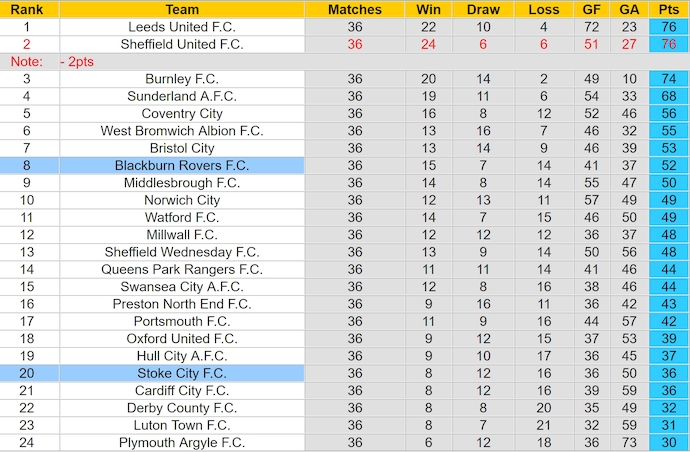Sort by the Pts column header

click(x=669, y=9)
